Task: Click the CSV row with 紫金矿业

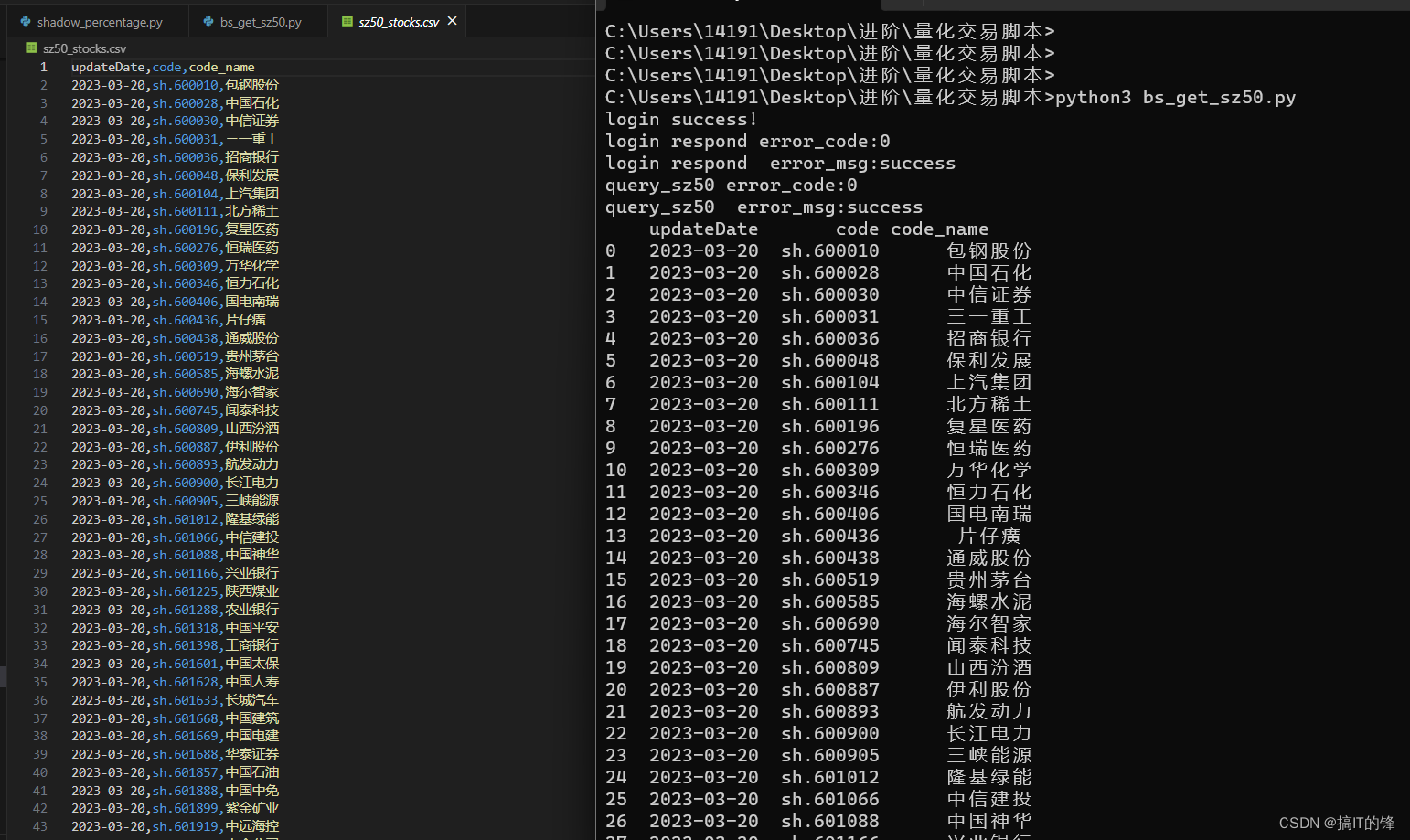Action: coord(175,808)
